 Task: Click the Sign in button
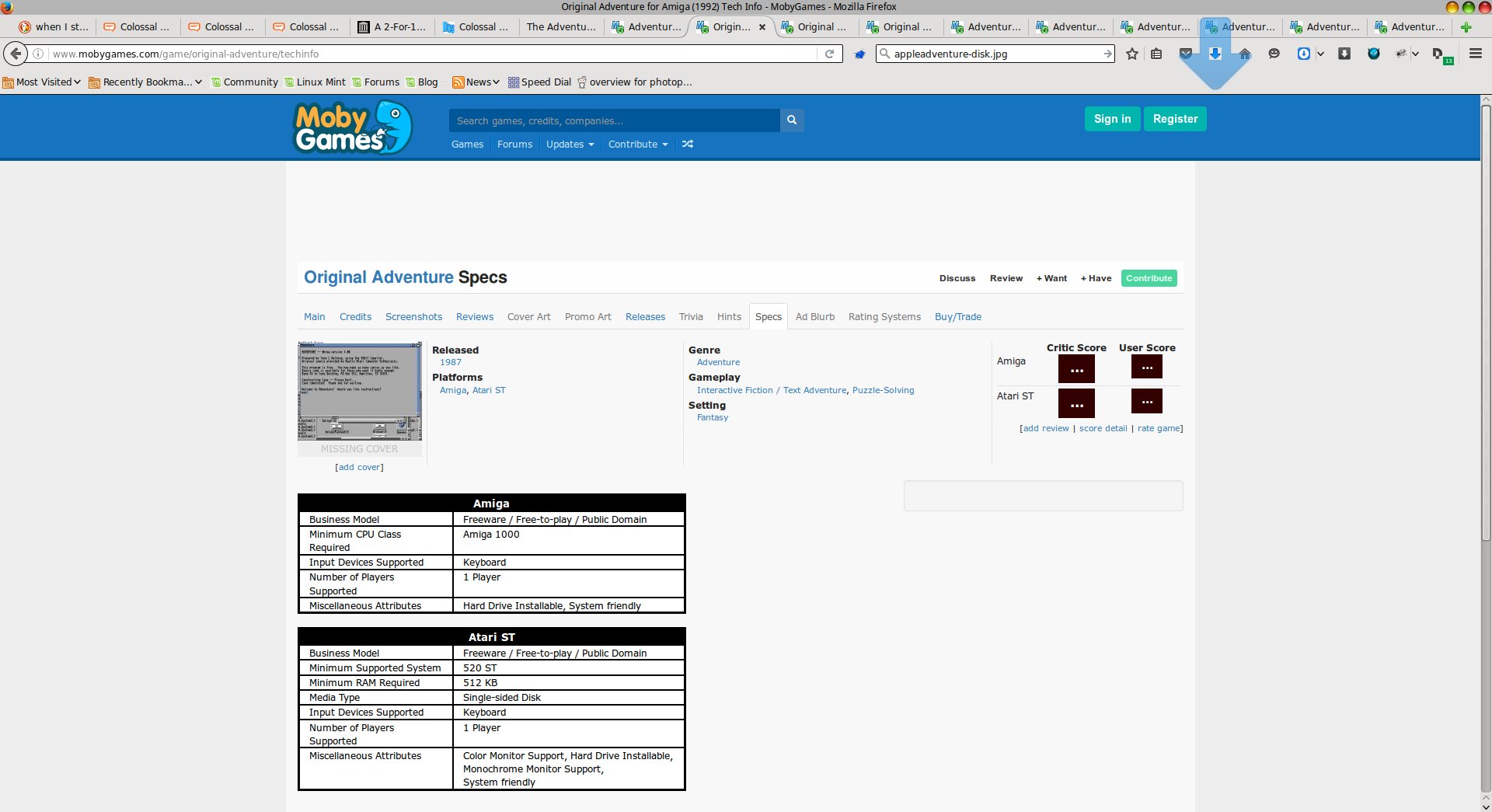(x=1112, y=119)
